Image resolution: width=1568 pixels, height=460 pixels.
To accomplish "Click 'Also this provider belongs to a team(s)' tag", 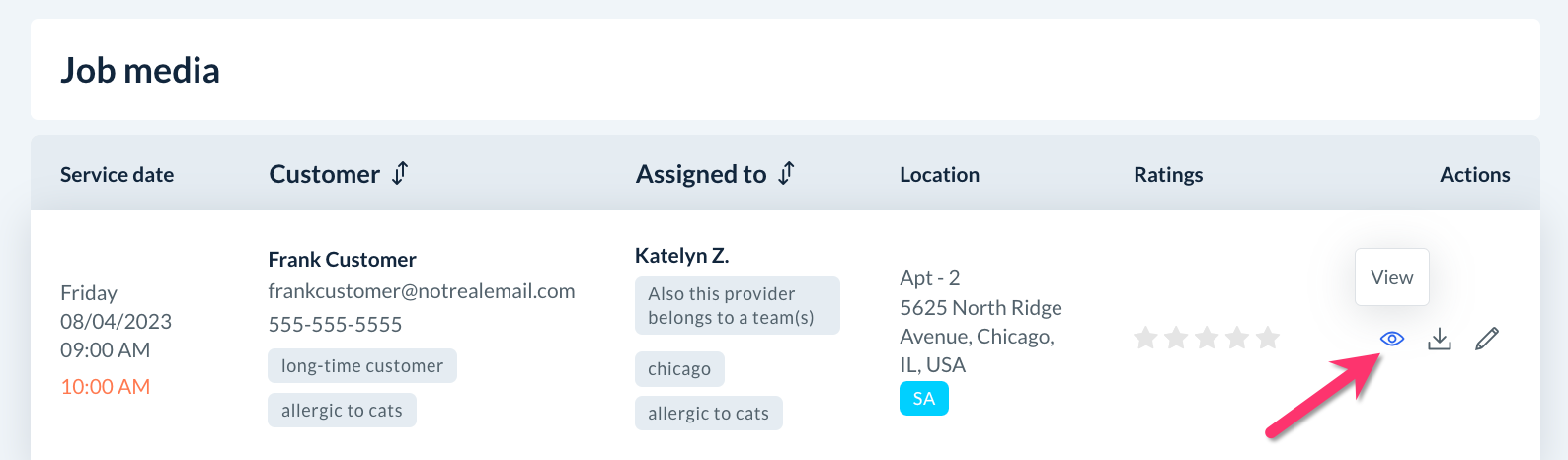I will 737,306.
